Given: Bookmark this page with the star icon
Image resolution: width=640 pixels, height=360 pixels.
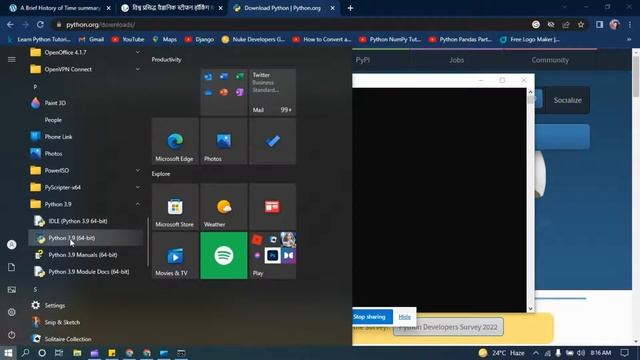Looking at the screenshot, I should click(x=581, y=24).
